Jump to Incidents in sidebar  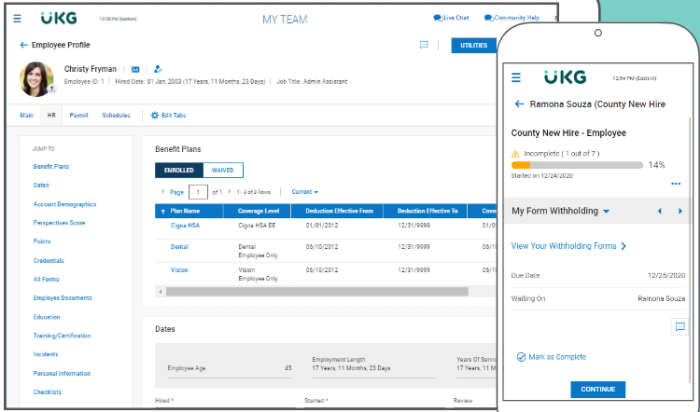click(x=46, y=354)
